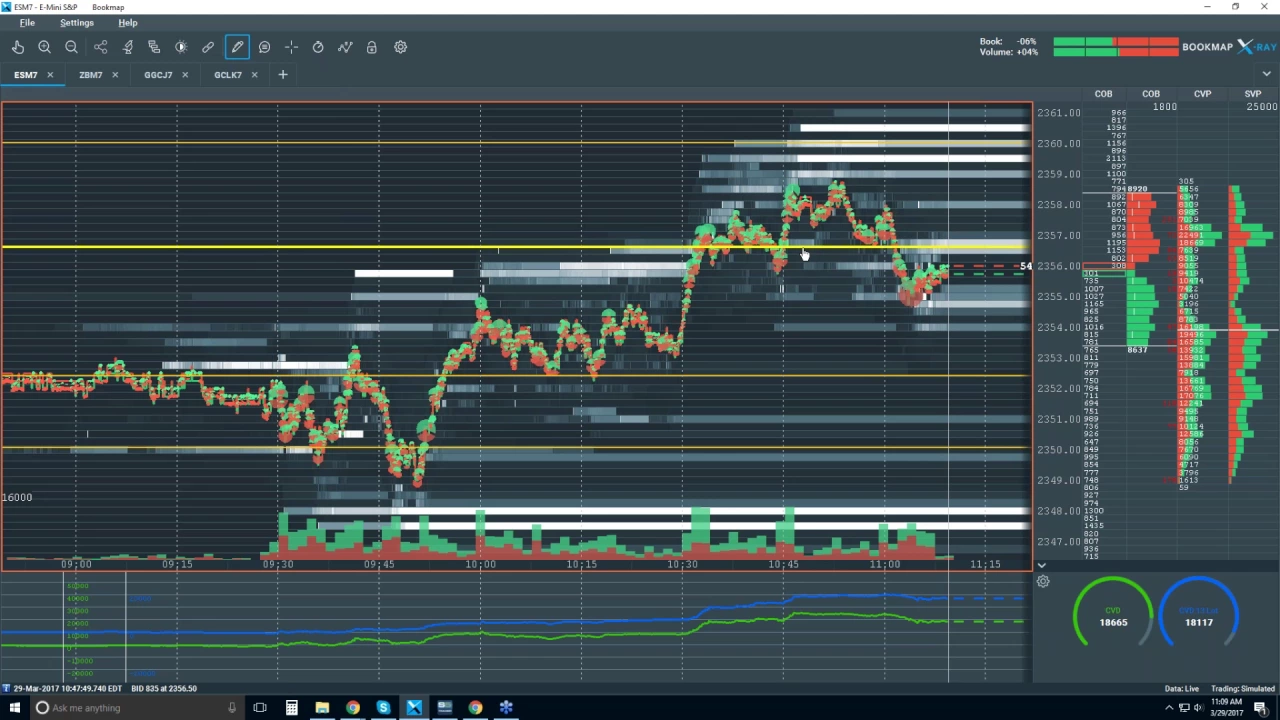The image size is (1280, 720).
Task: Open the Action Center notification icon
Action: coord(1262,708)
